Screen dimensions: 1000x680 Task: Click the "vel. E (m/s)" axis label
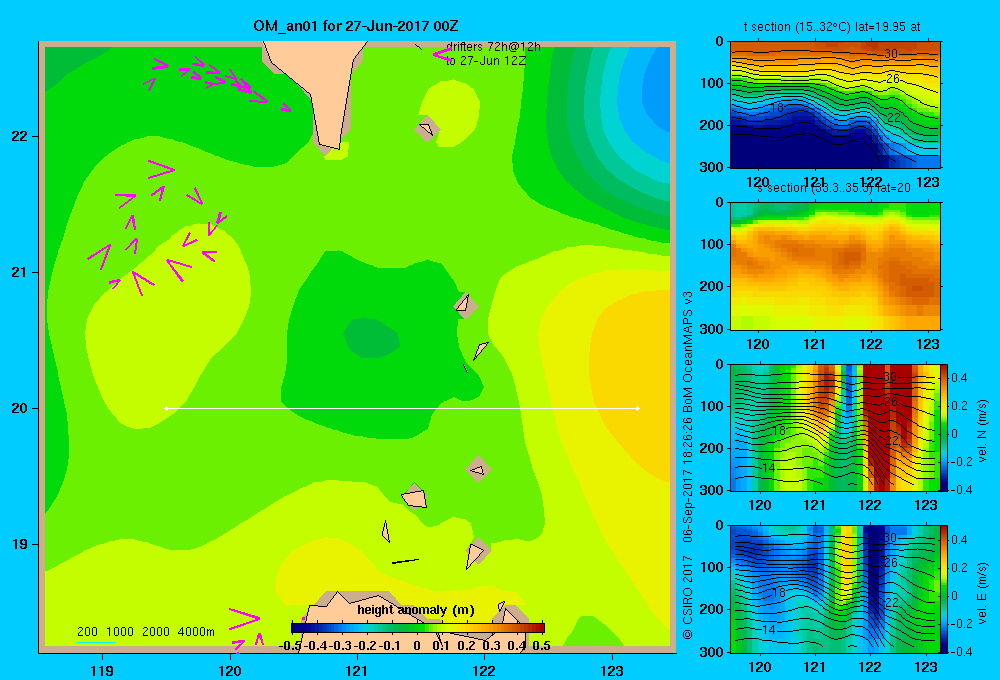click(982, 593)
